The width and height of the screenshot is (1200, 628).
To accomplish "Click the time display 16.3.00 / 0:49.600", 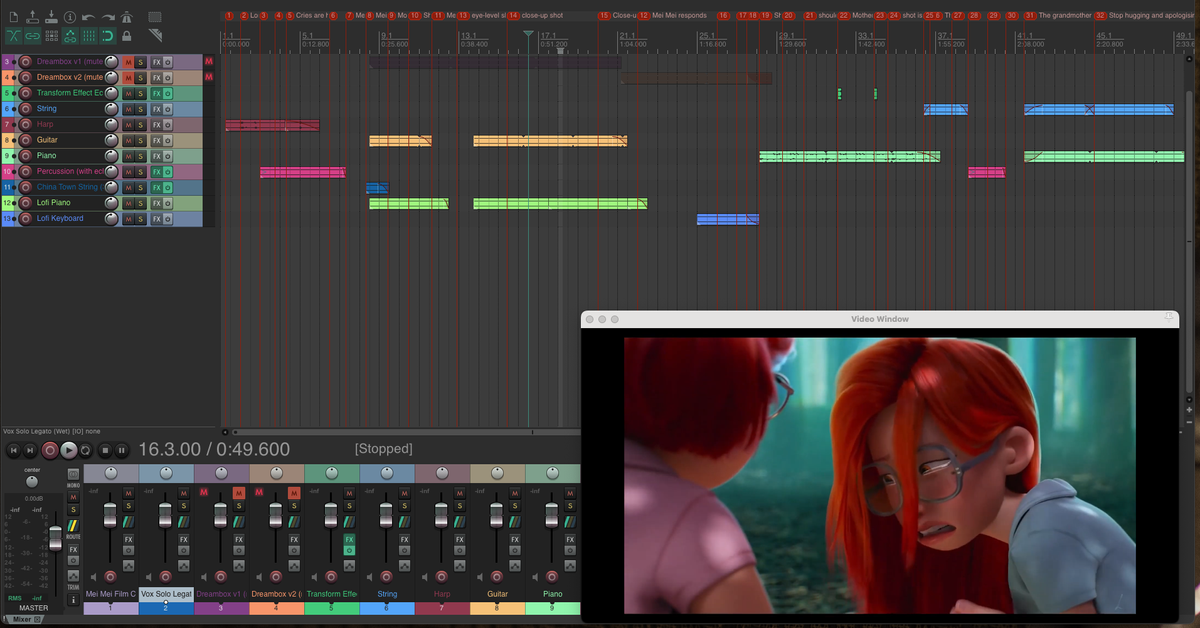I will 214,450.
